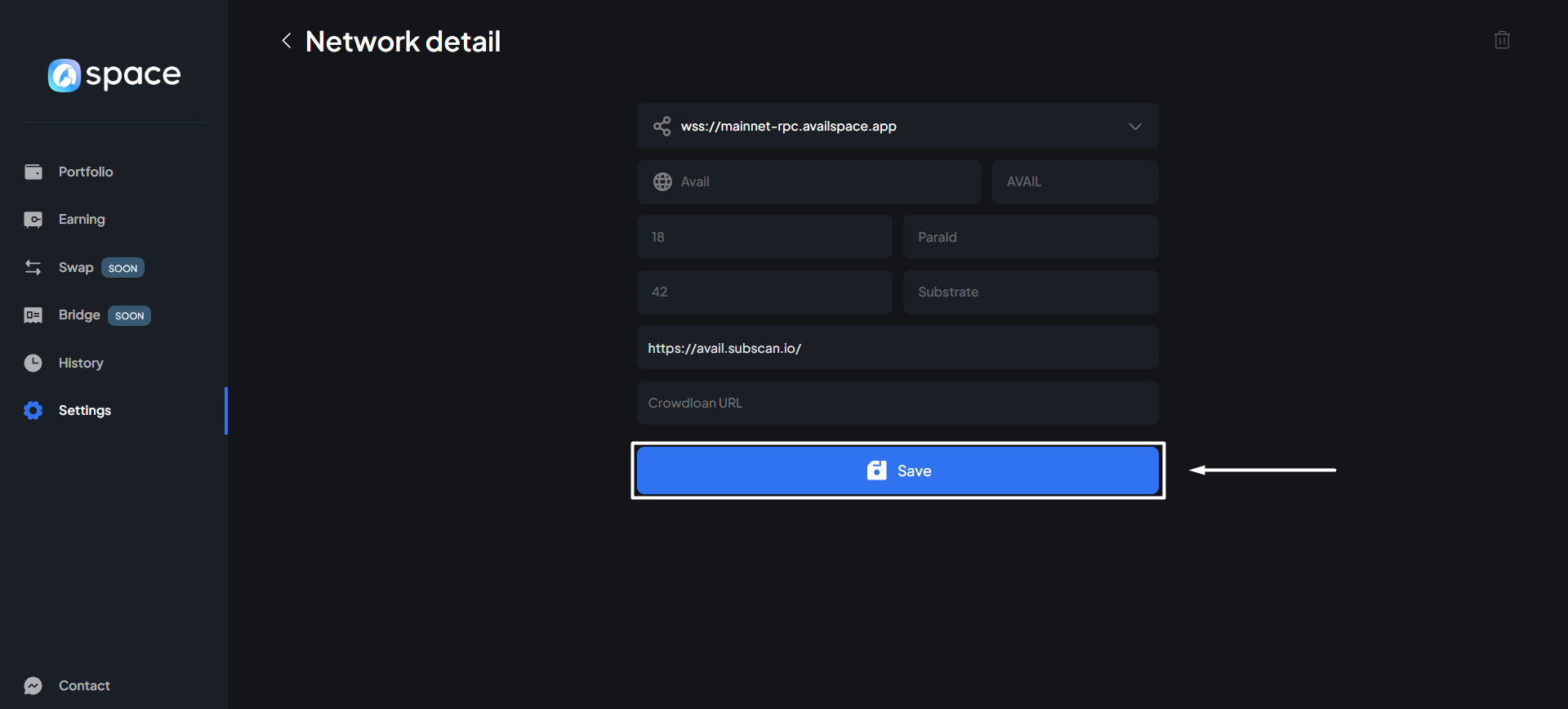The width and height of the screenshot is (1568, 709).
Task: Open the Earning menu item
Action: (82, 220)
